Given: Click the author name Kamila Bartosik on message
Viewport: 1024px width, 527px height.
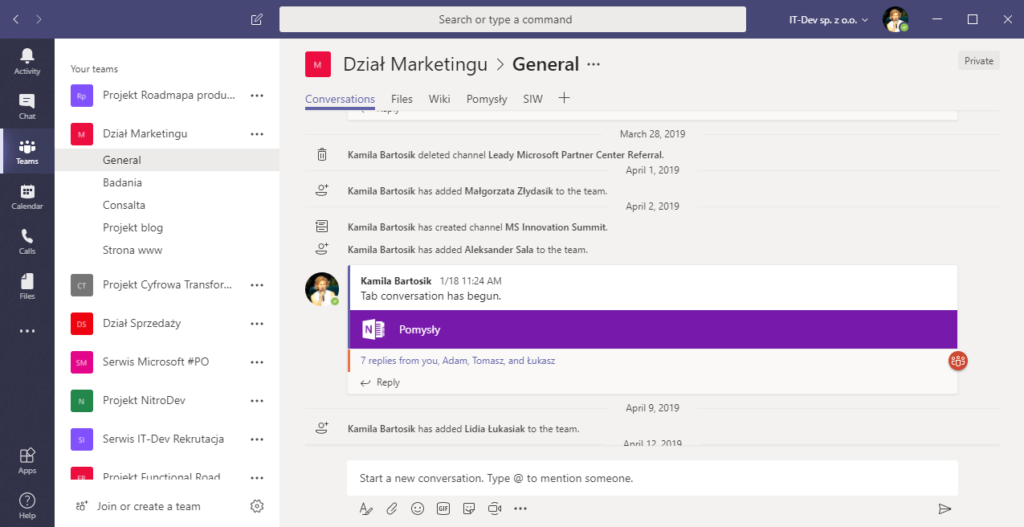Looking at the screenshot, I should (x=396, y=281).
